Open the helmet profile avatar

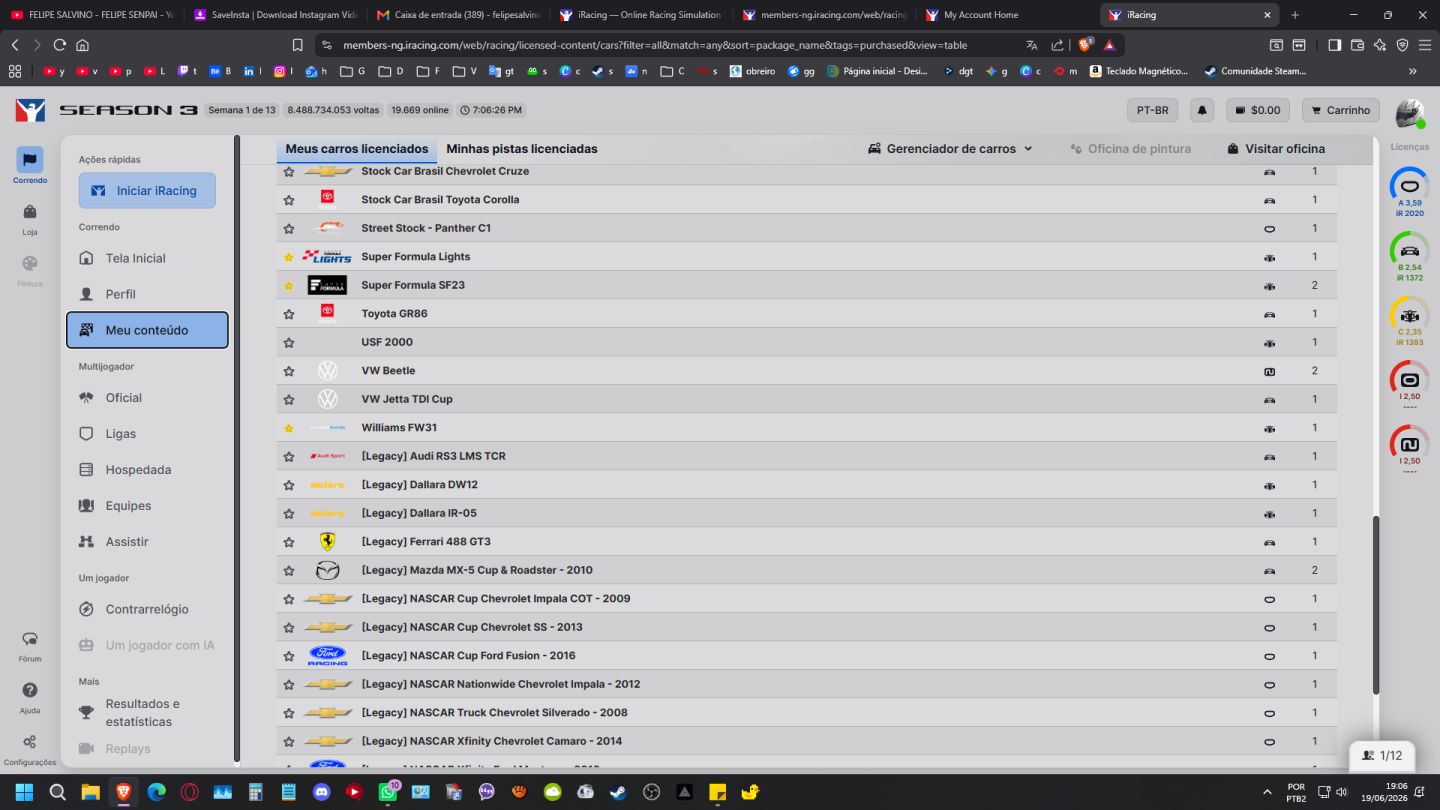coord(1410,113)
